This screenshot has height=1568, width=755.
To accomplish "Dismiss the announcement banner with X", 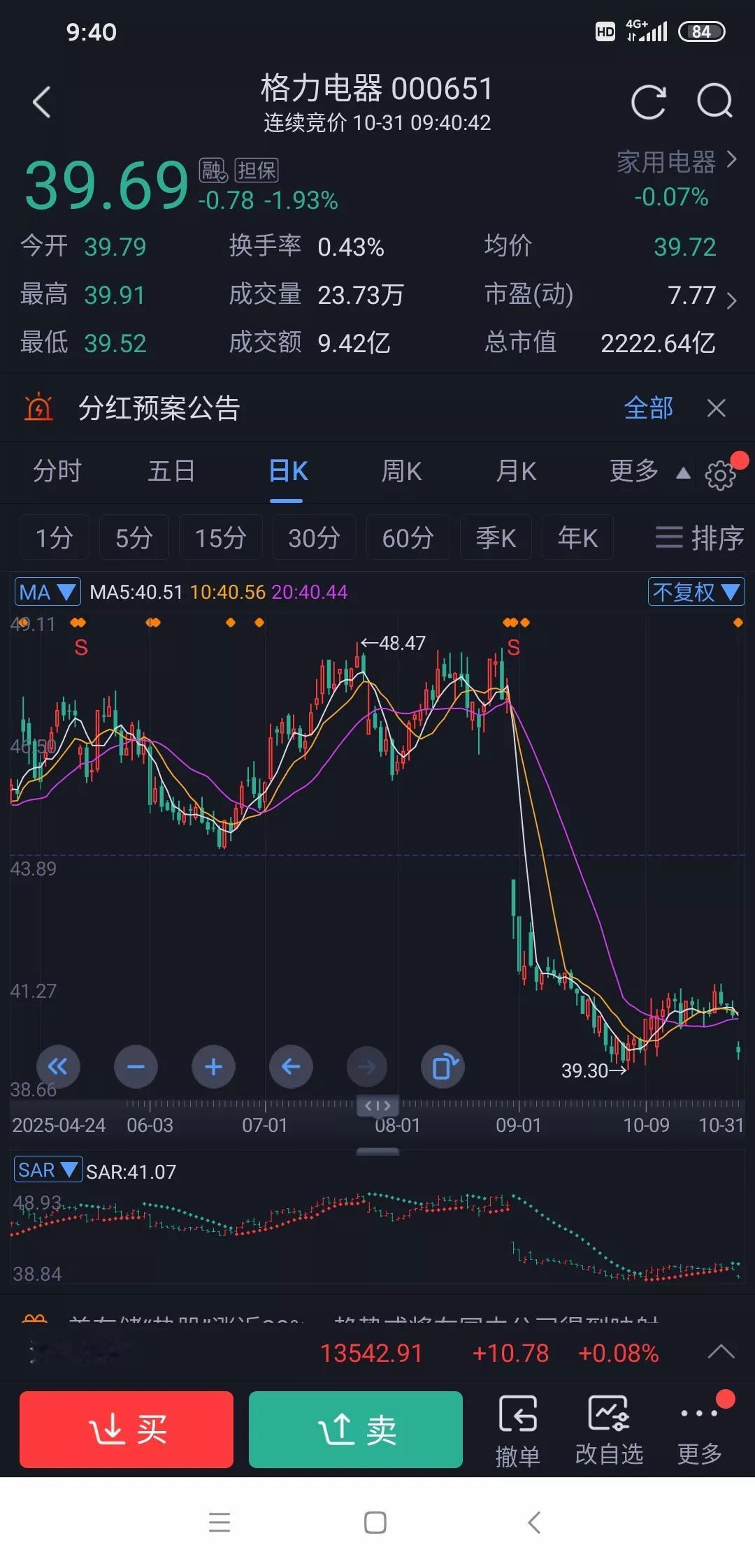I will [717, 408].
